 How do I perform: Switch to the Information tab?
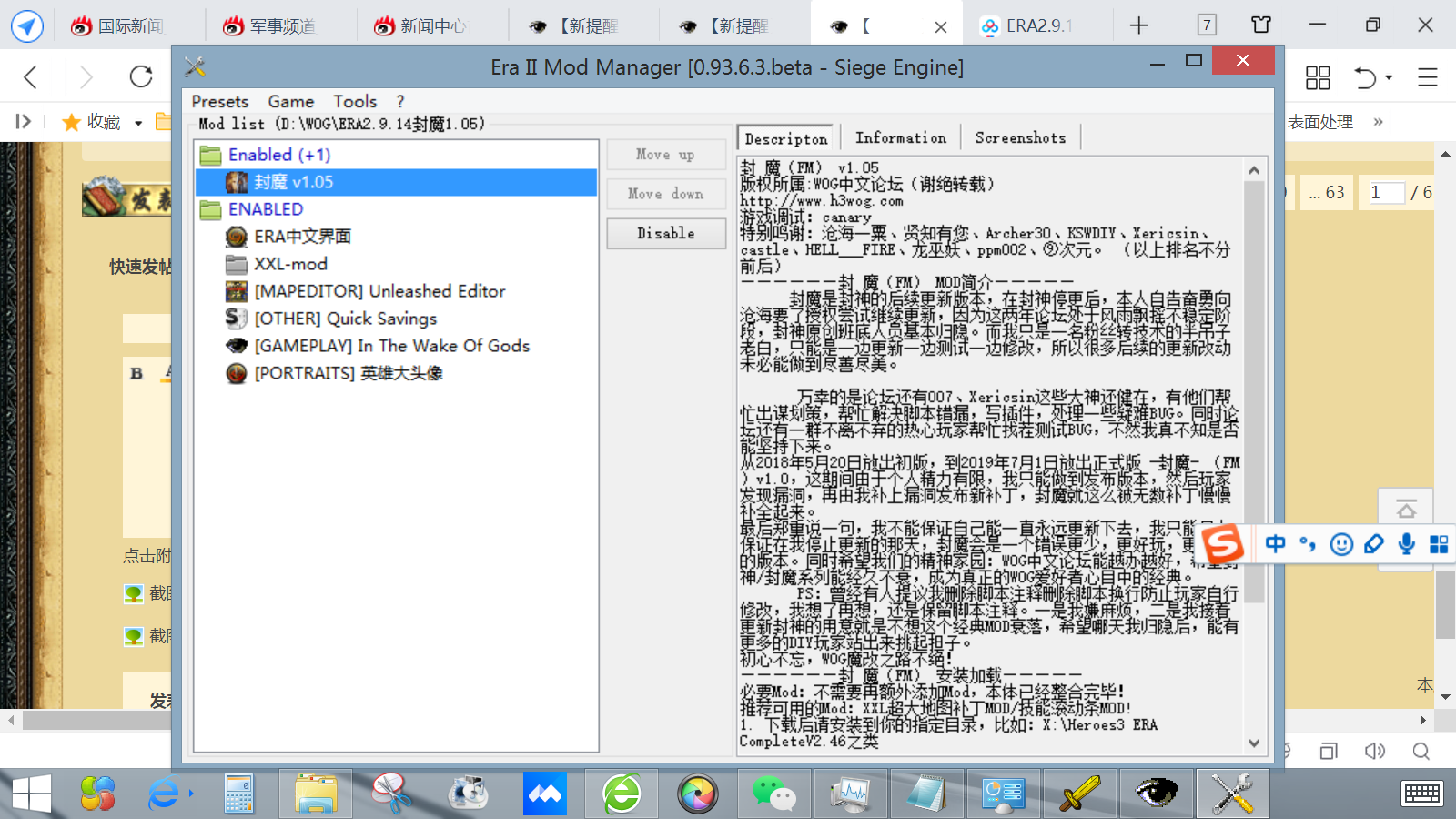click(901, 137)
